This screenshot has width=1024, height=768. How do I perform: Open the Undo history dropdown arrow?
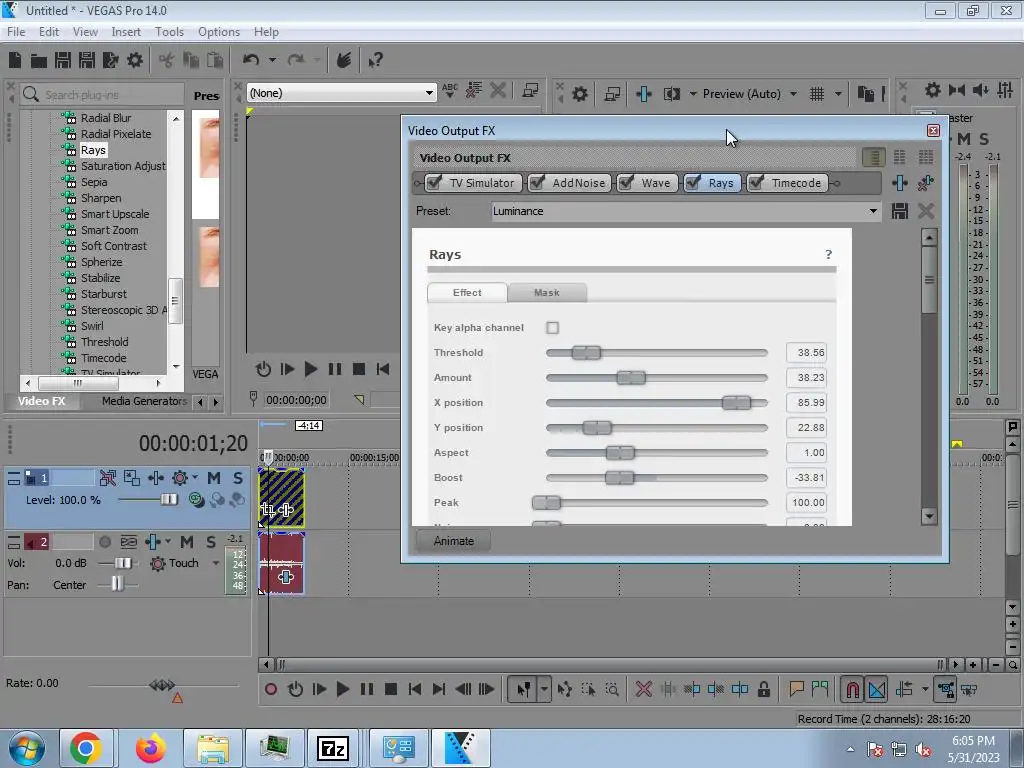[272, 60]
